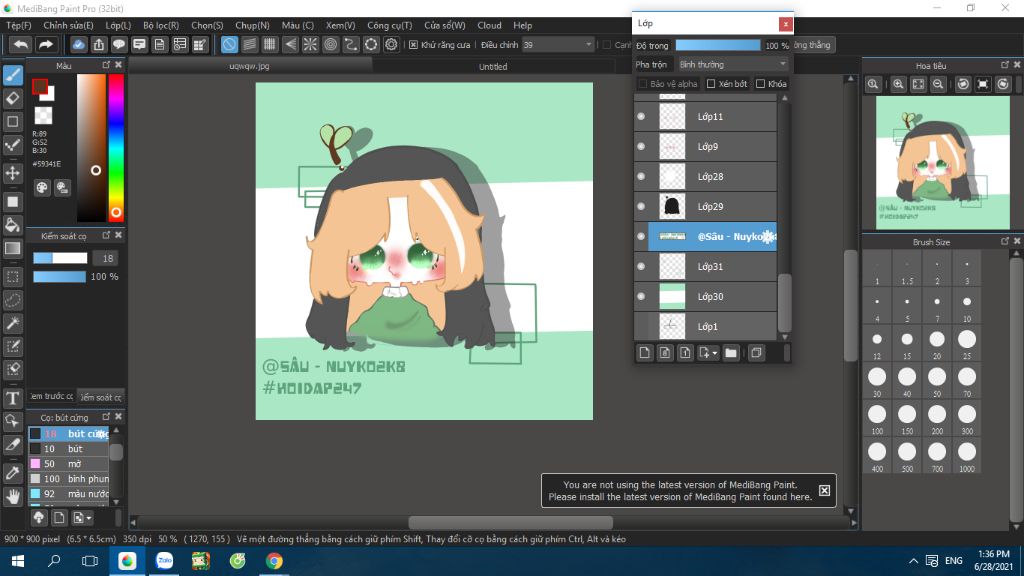Click the Undo arrow
Viewport: 1024px width, 576px height.
21,44
